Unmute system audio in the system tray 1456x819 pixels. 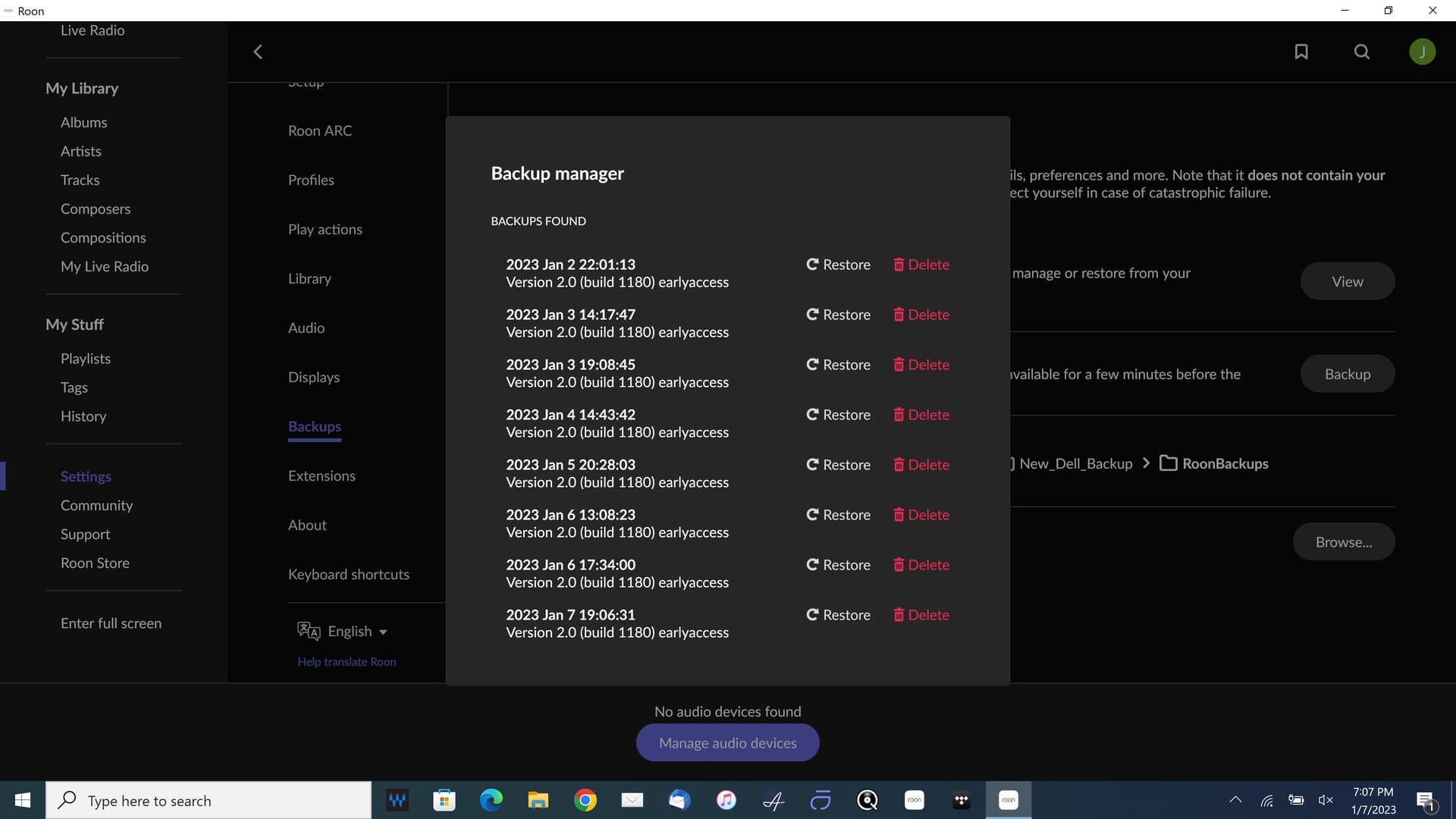pyautogui.click(x=1326, y=800)
